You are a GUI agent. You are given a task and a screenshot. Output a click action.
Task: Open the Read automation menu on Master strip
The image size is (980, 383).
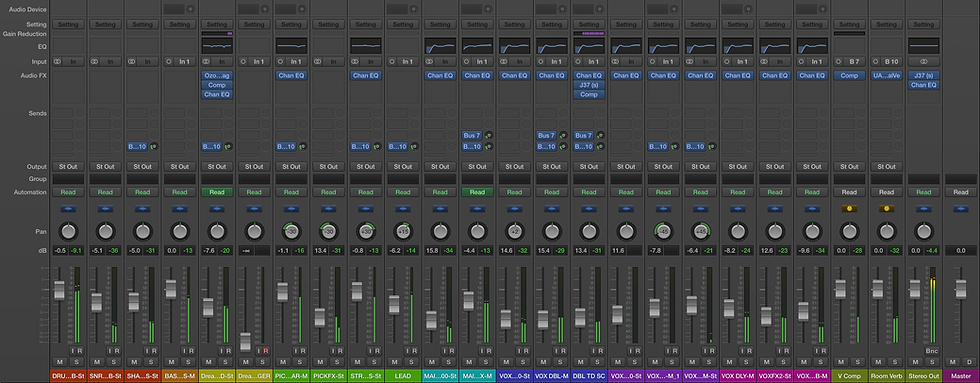point(961,192)
